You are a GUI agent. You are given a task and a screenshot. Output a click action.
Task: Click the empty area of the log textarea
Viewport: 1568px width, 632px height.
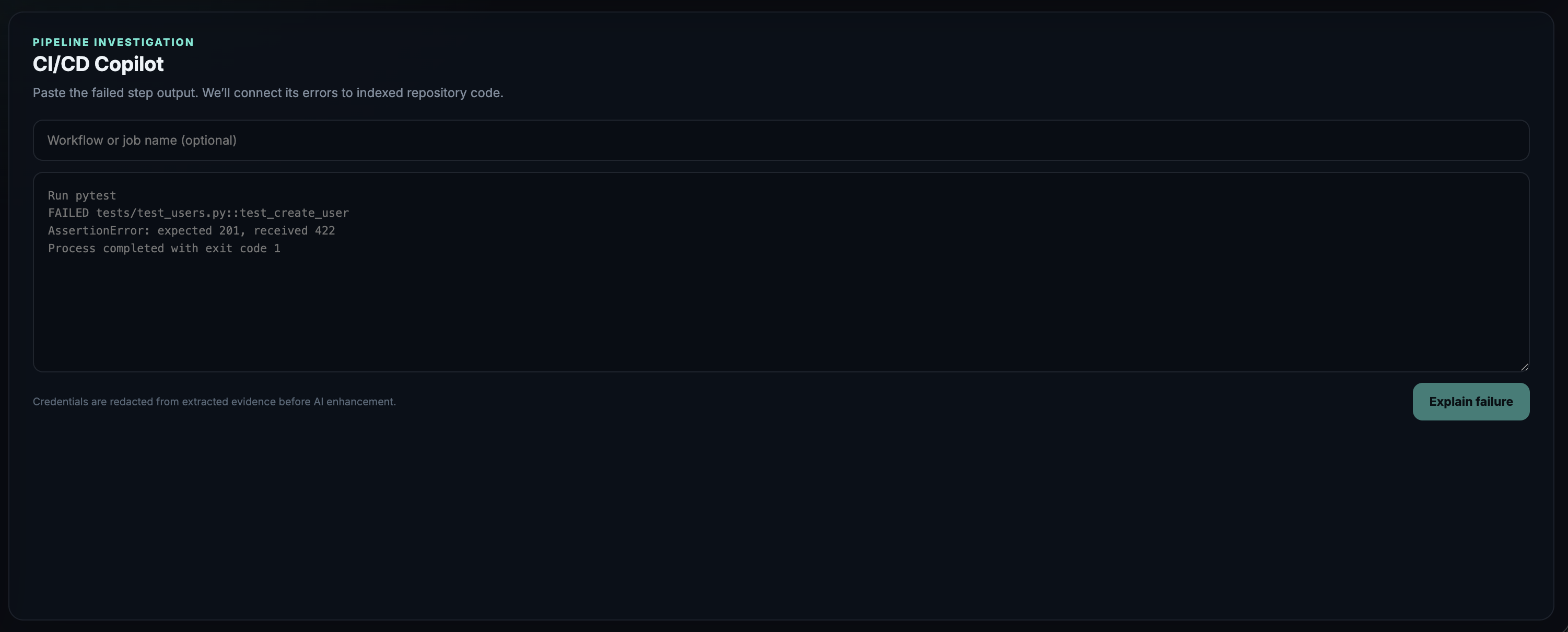coord(781,311)
